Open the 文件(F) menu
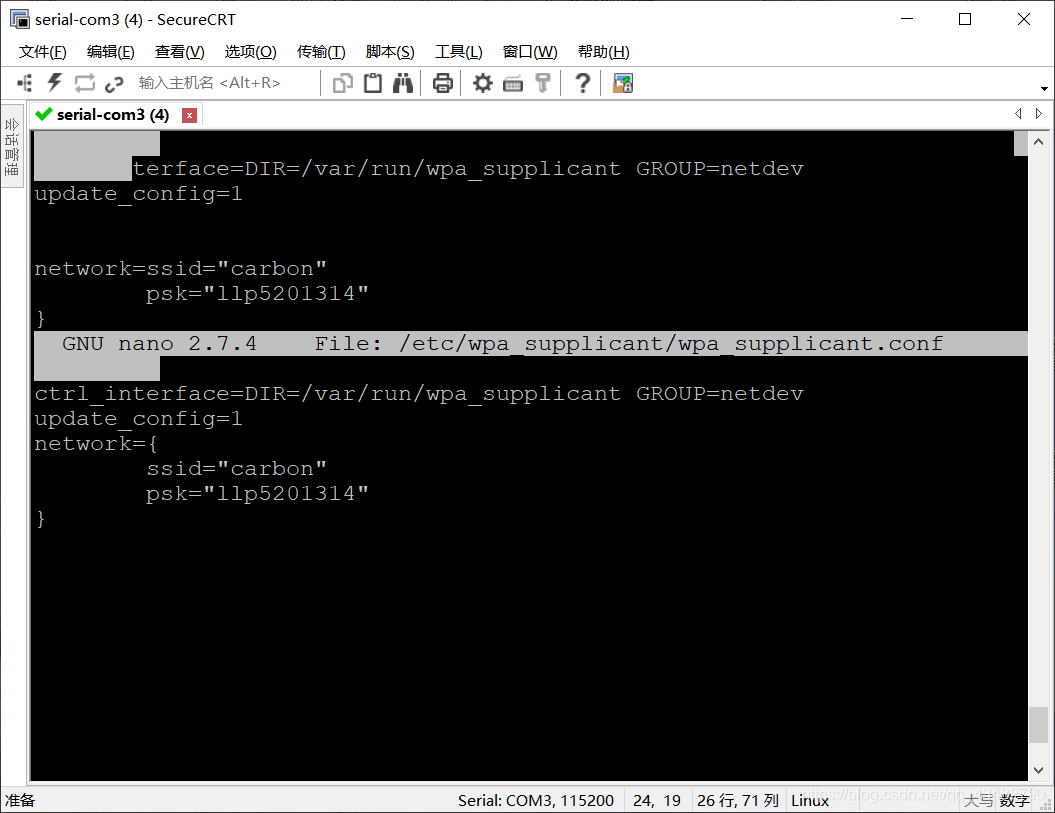Screen dimensions: 1055x813 pos(42,52)
